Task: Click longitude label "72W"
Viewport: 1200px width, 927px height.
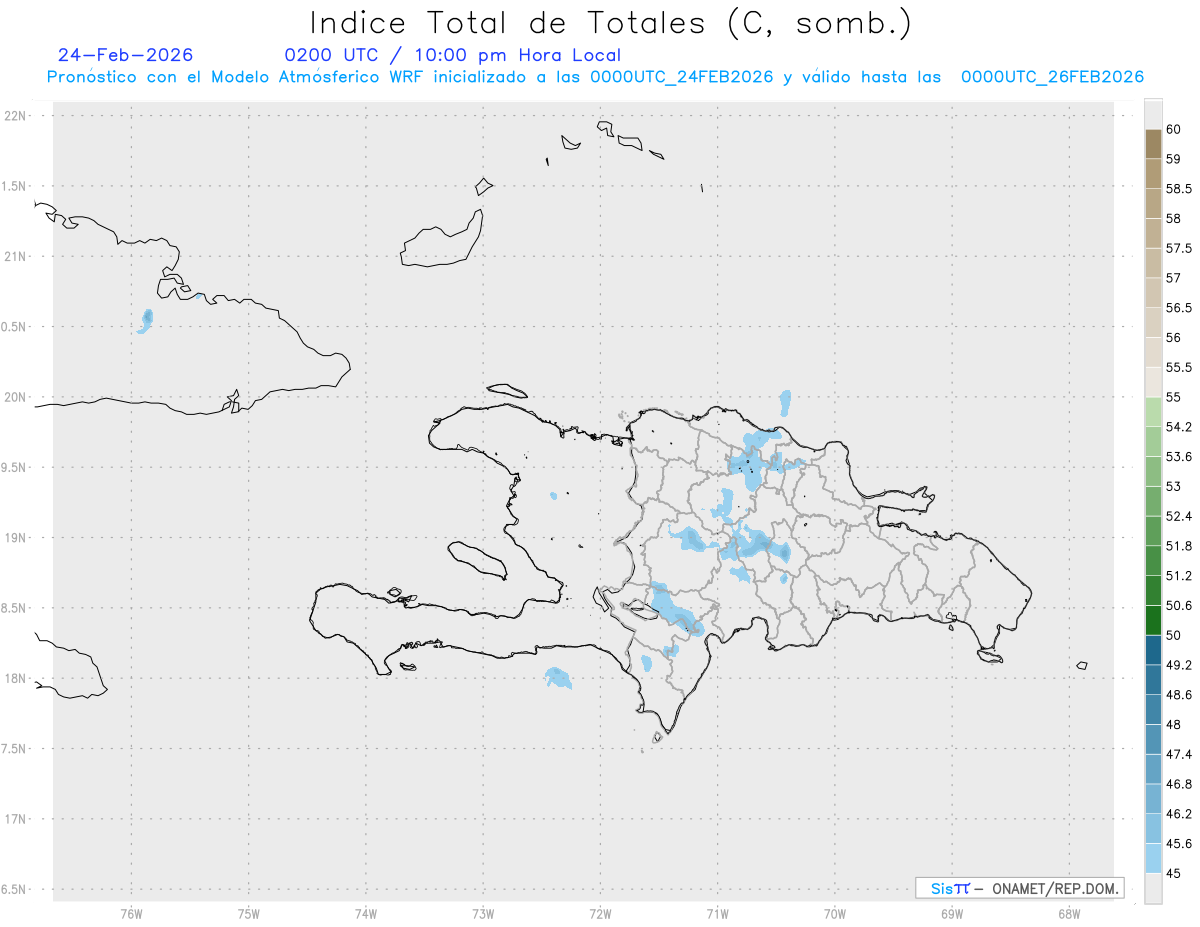Action: click(600, 913)
